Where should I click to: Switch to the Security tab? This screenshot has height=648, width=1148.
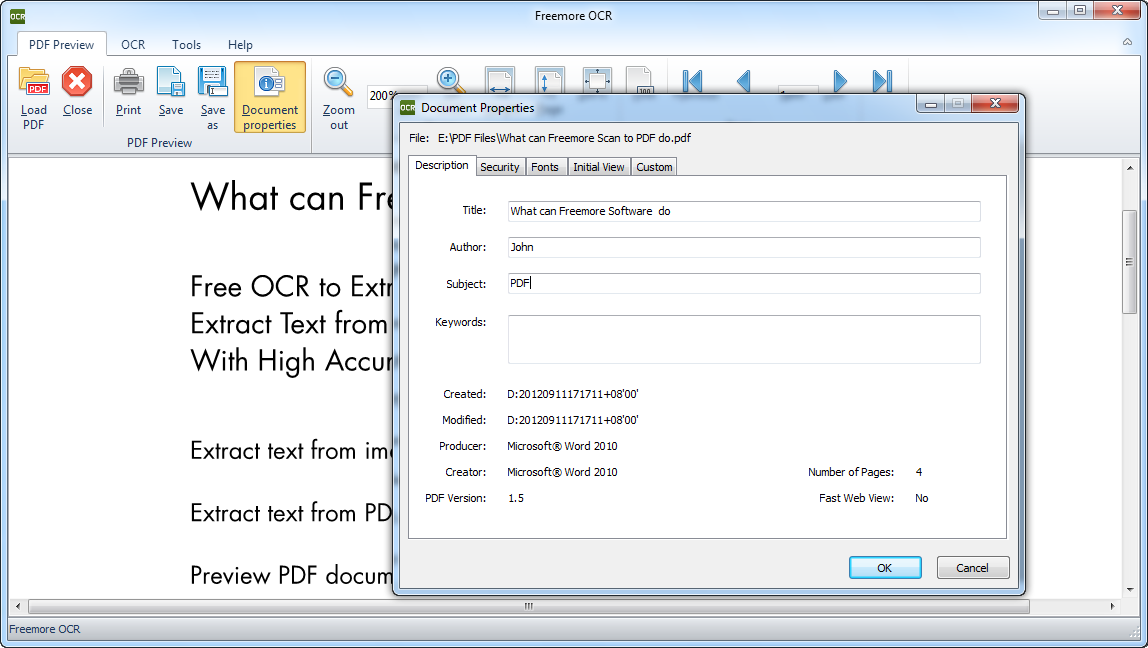pyautogui.click(x=499, y=167)
